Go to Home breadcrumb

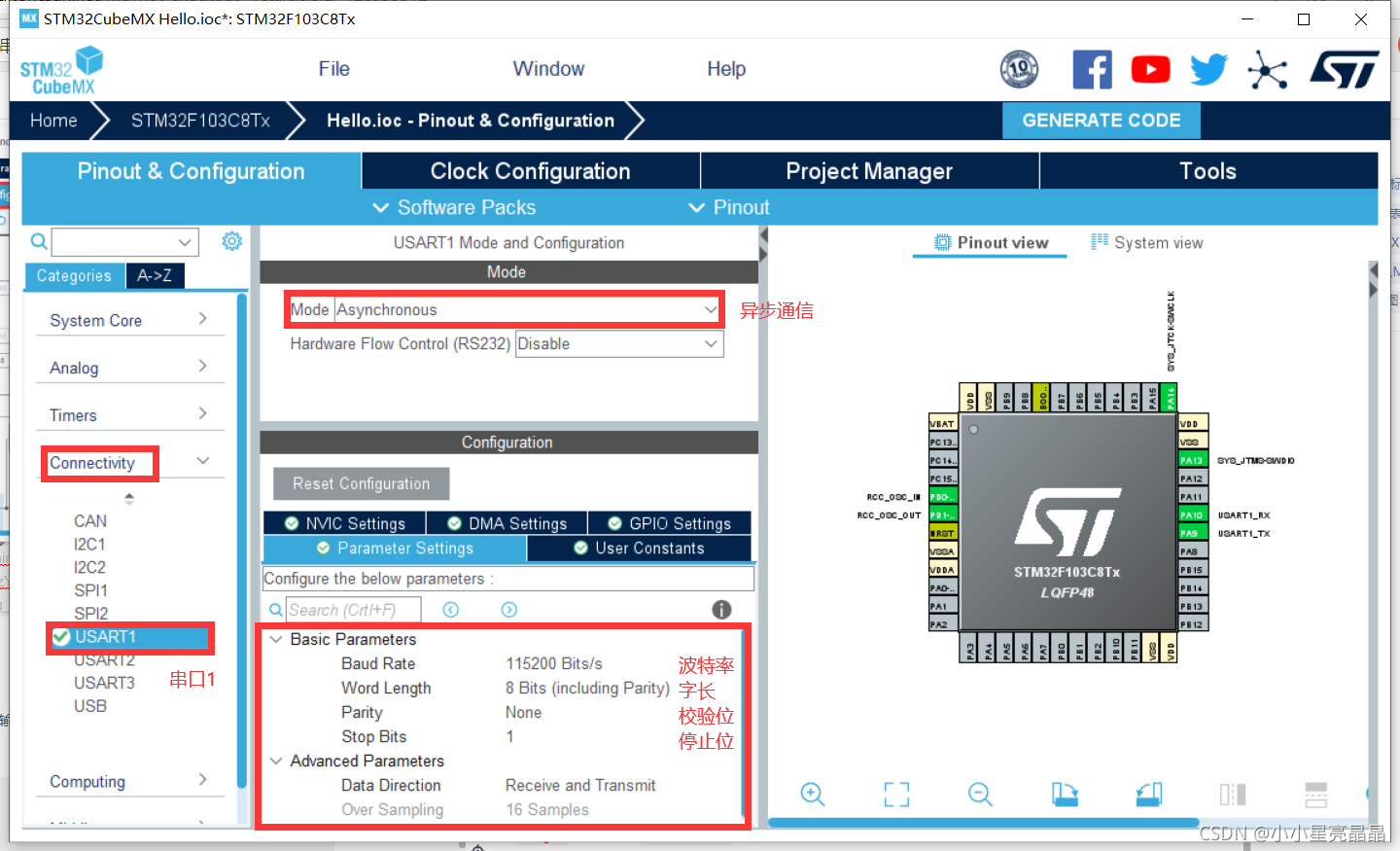pos(53,121)
